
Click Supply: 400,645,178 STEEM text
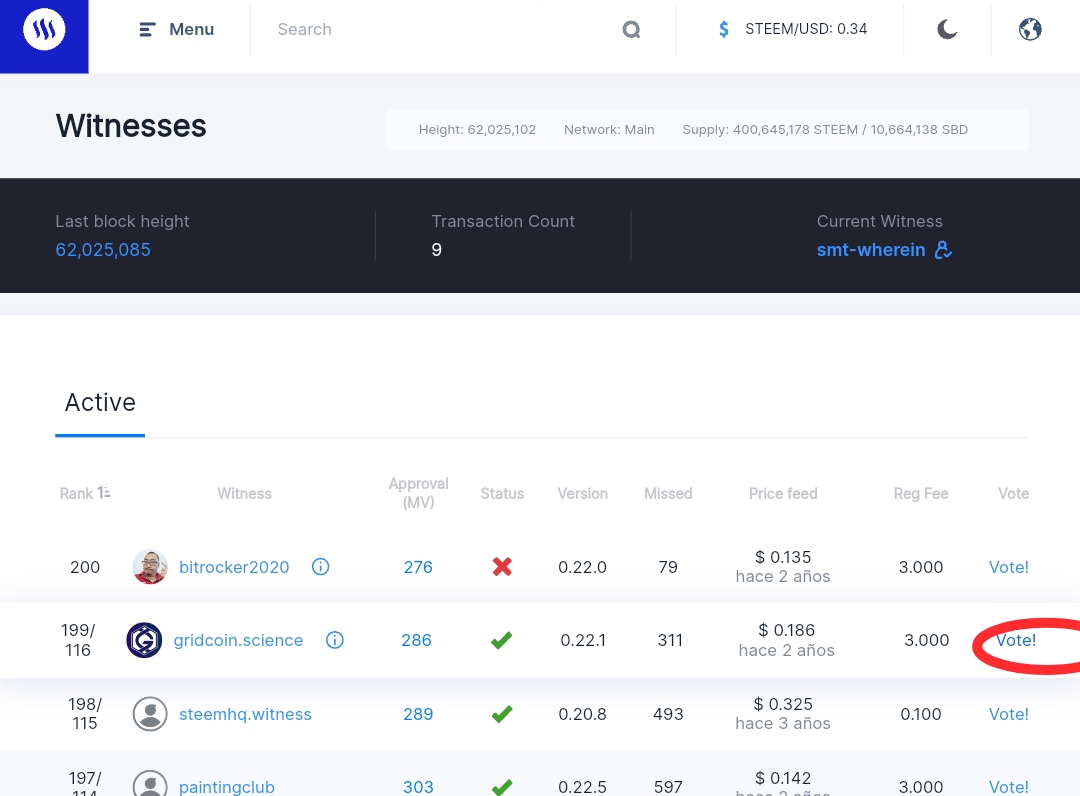point(770,129)
